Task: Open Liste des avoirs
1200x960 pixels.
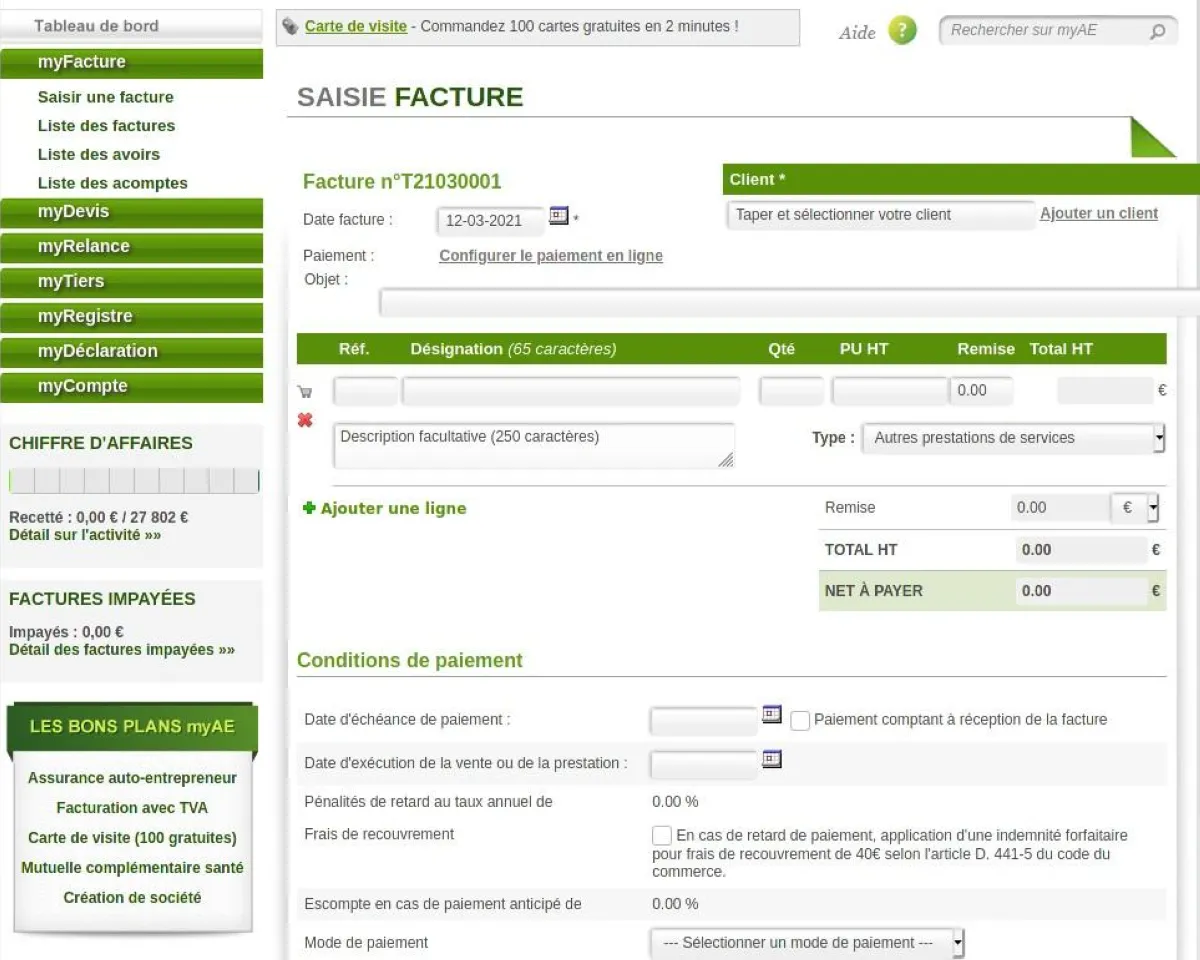Action: coord(99,155)
